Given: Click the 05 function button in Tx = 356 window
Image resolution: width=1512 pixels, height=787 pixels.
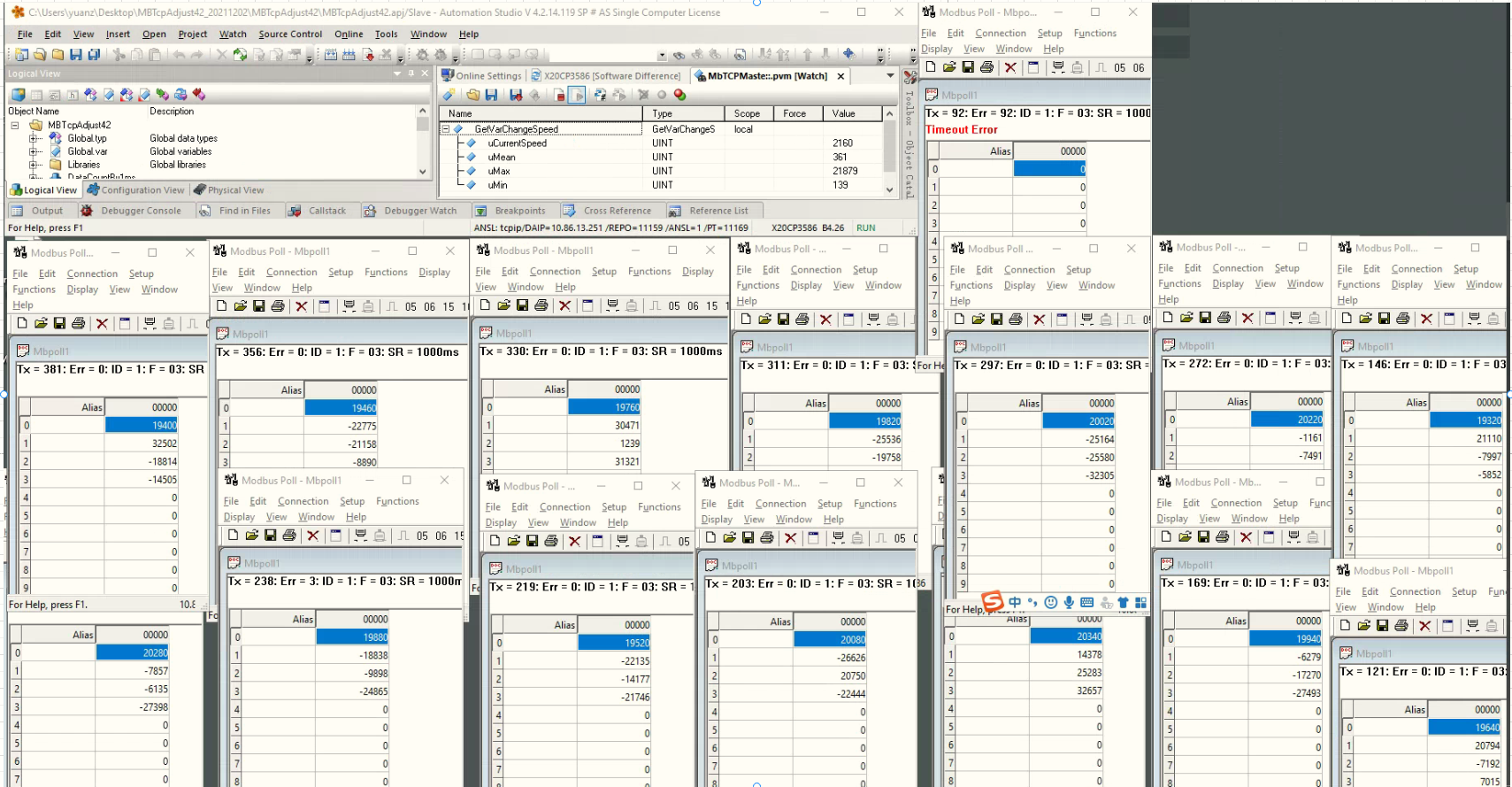Looking at the screenshot, I should (411, 307).
